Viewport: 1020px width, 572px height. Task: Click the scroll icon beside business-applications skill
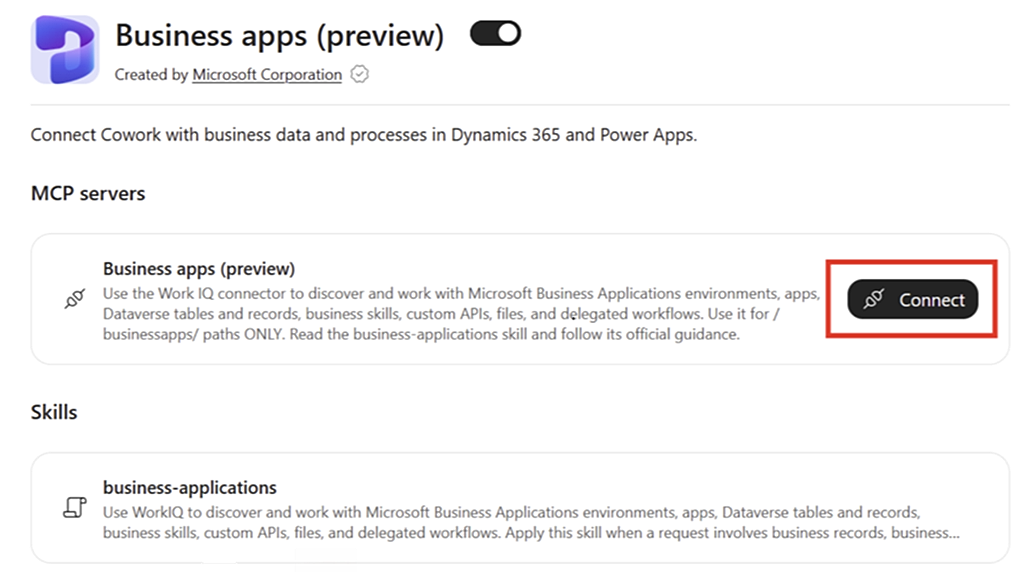point(75,507)
